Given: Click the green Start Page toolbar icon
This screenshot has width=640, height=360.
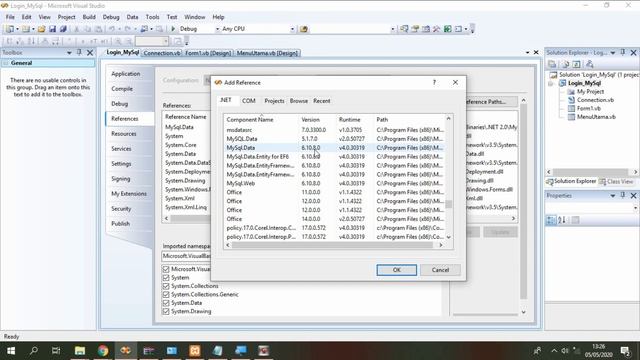Looking at the screenshot, I should pyautogui.click(x=447, y=29).
